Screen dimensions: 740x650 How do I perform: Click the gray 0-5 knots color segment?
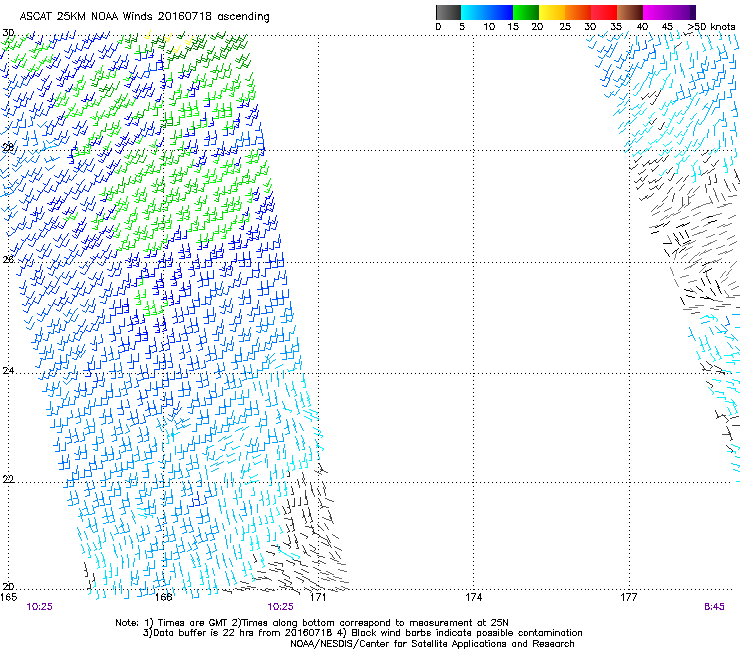pyautogui.click(x=448, y=12)
